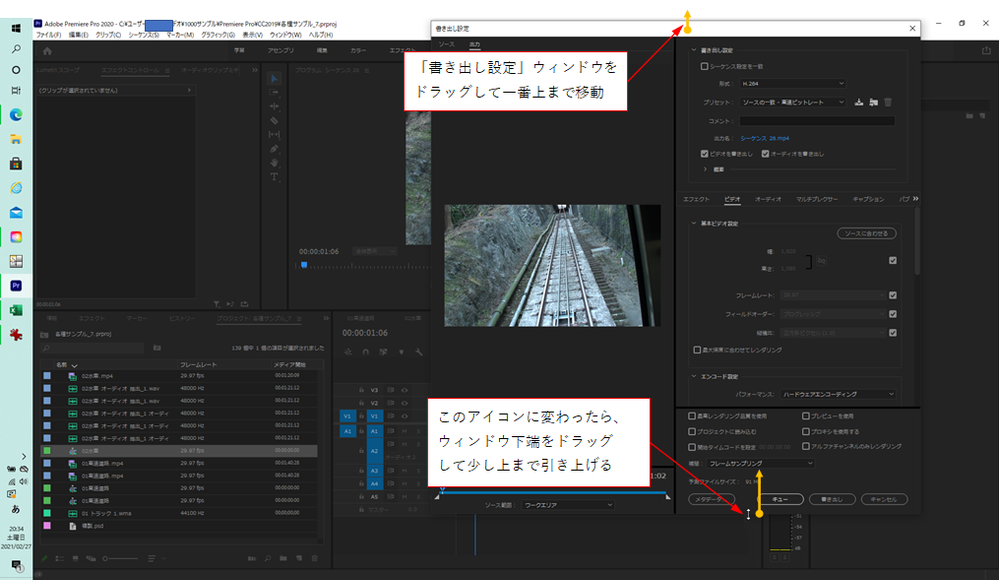Enable '最大深度に合わせてレンダリング' checkbox

(697, 350)
